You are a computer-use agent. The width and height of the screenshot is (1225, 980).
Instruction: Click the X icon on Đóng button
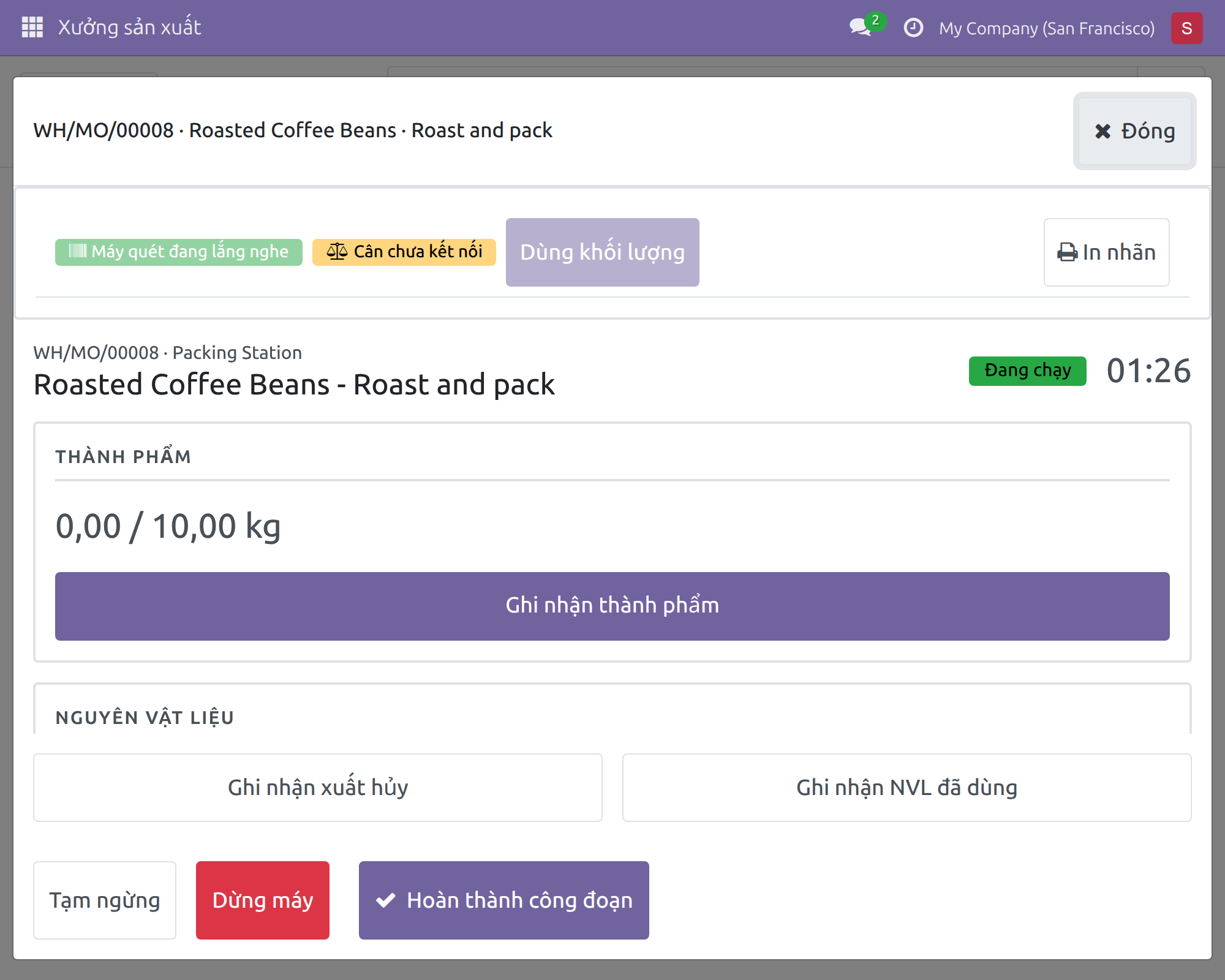(x=1102, y=131)
